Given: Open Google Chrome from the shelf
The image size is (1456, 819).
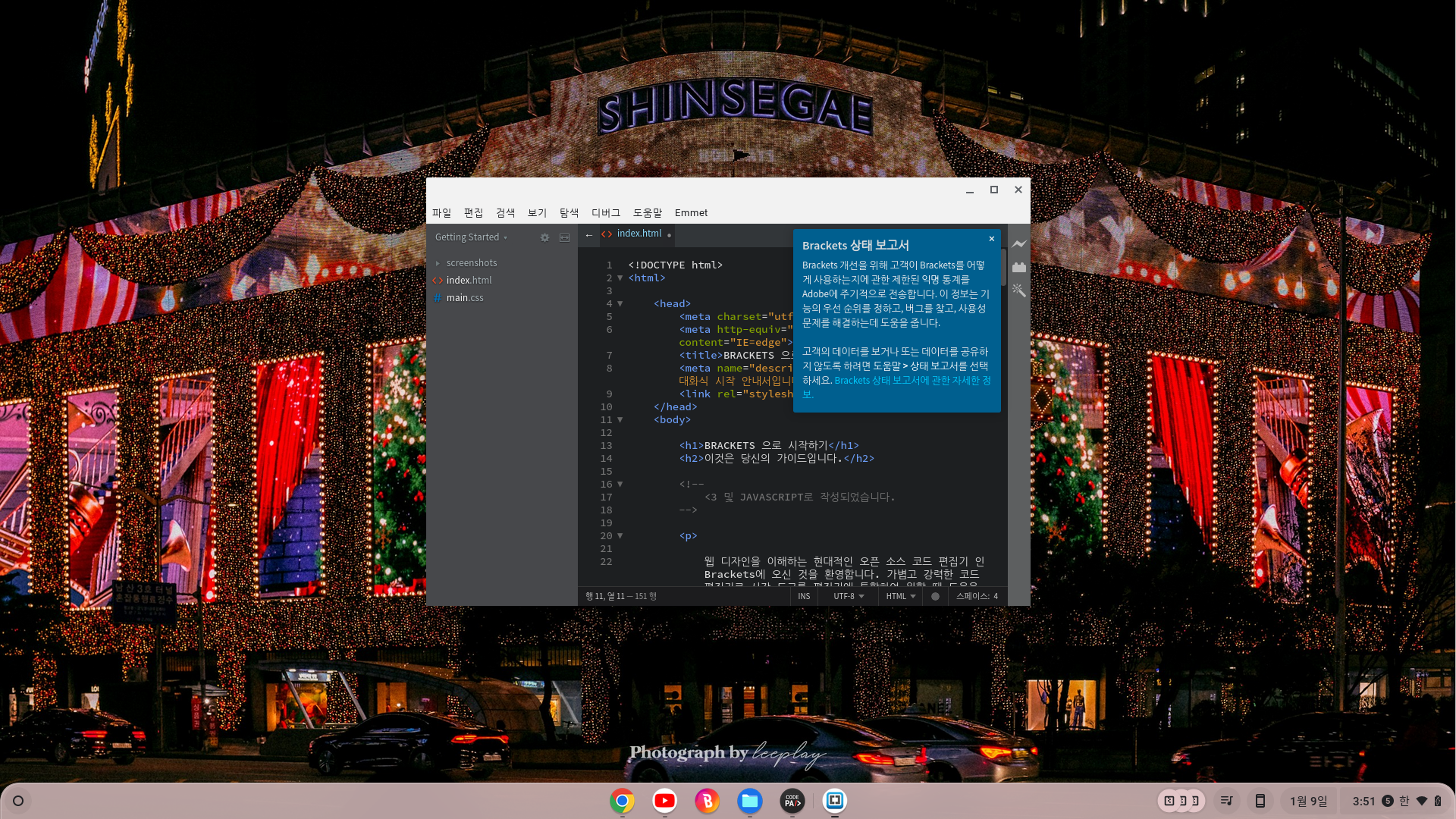Looking at the screenshot, I should 622,801.
